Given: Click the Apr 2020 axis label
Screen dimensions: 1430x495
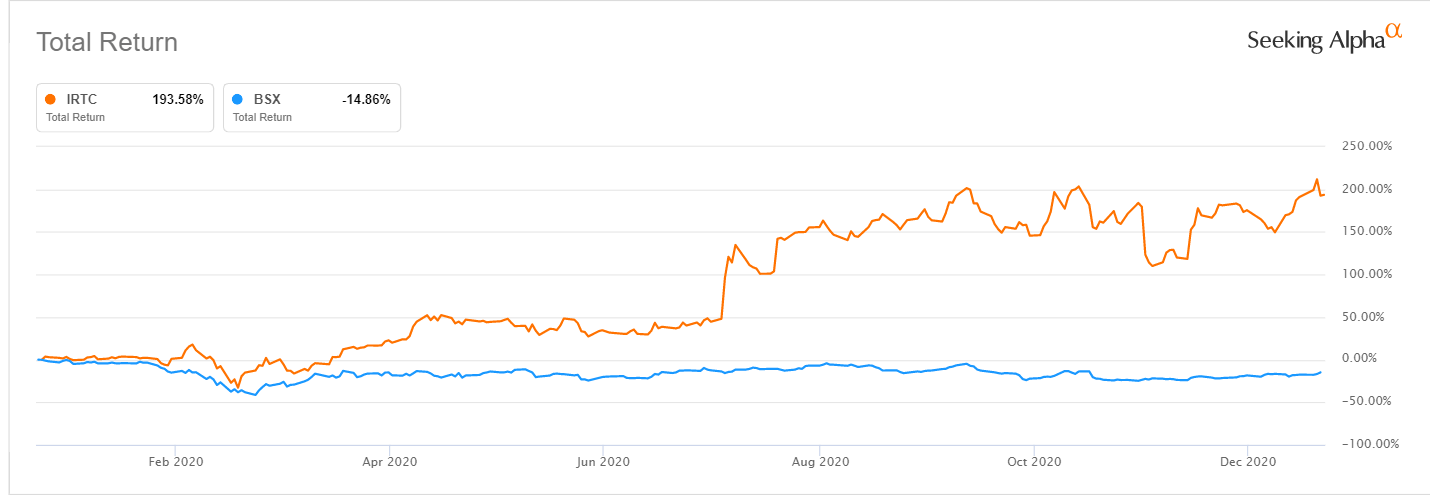Looking at the screenshot, I should 389,462.
